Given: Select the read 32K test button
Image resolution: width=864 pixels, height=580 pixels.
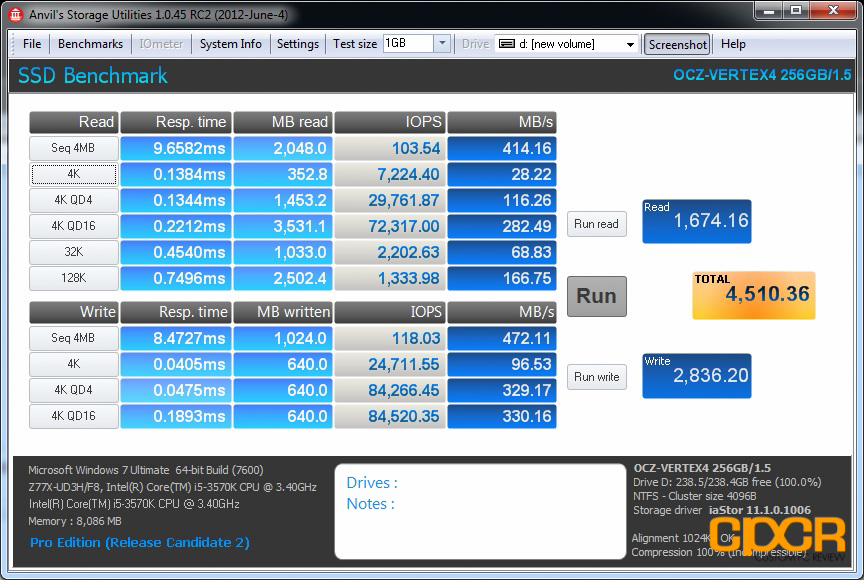Looking at the screenshot, I should click(73, 252).
